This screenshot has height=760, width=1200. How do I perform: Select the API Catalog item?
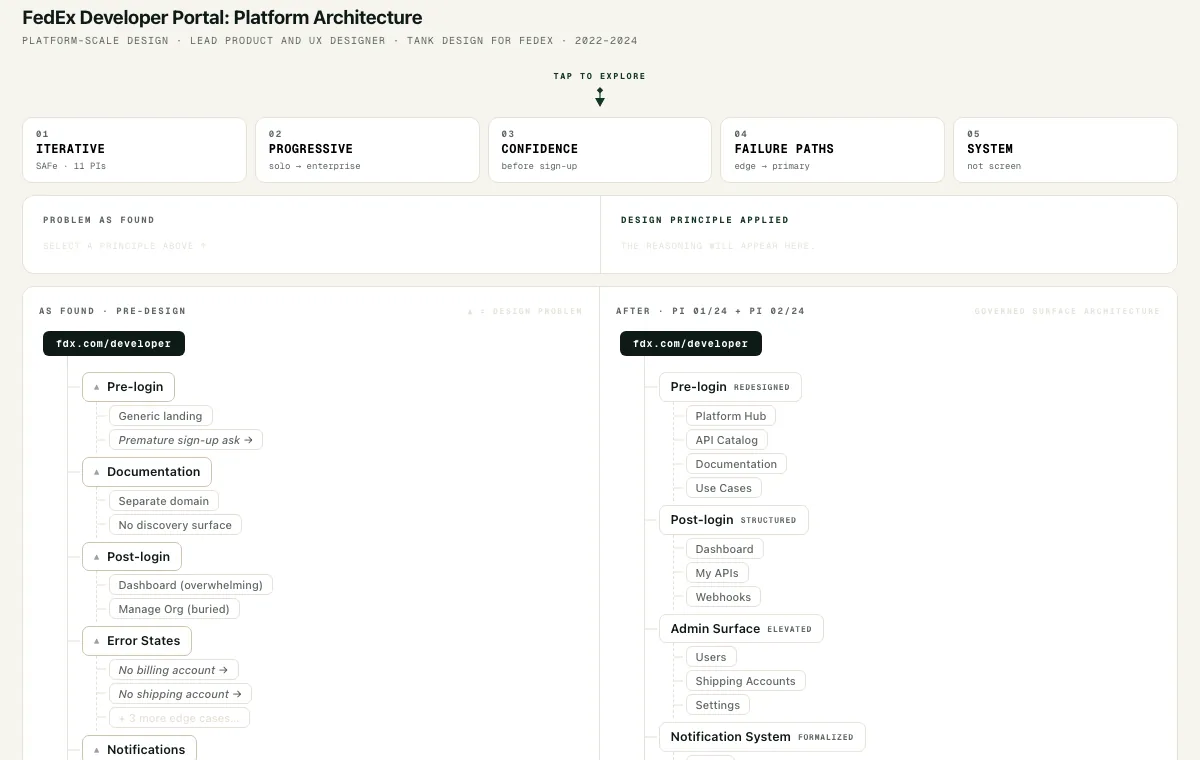tap(727, 440)
